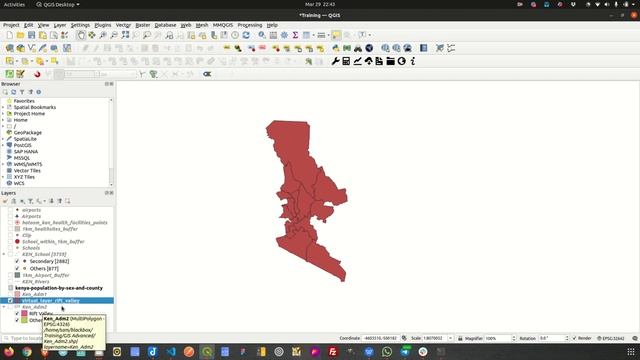Viewport: 640px width, 360px height.
Task: Open the QGIS Desktop app menu dropdown
Action: coord(58,4)
